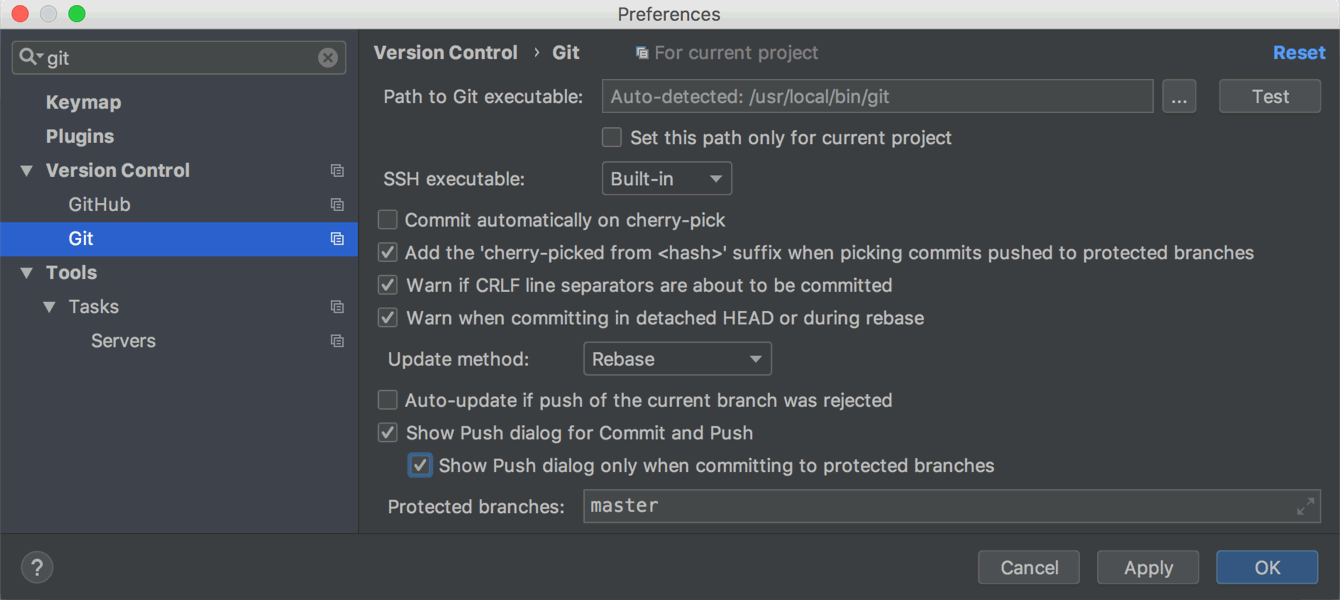Image resolution: width=1340 pixels, height=600 pixels.
Task: Open the help question mark button
Action: coord(37,567)
